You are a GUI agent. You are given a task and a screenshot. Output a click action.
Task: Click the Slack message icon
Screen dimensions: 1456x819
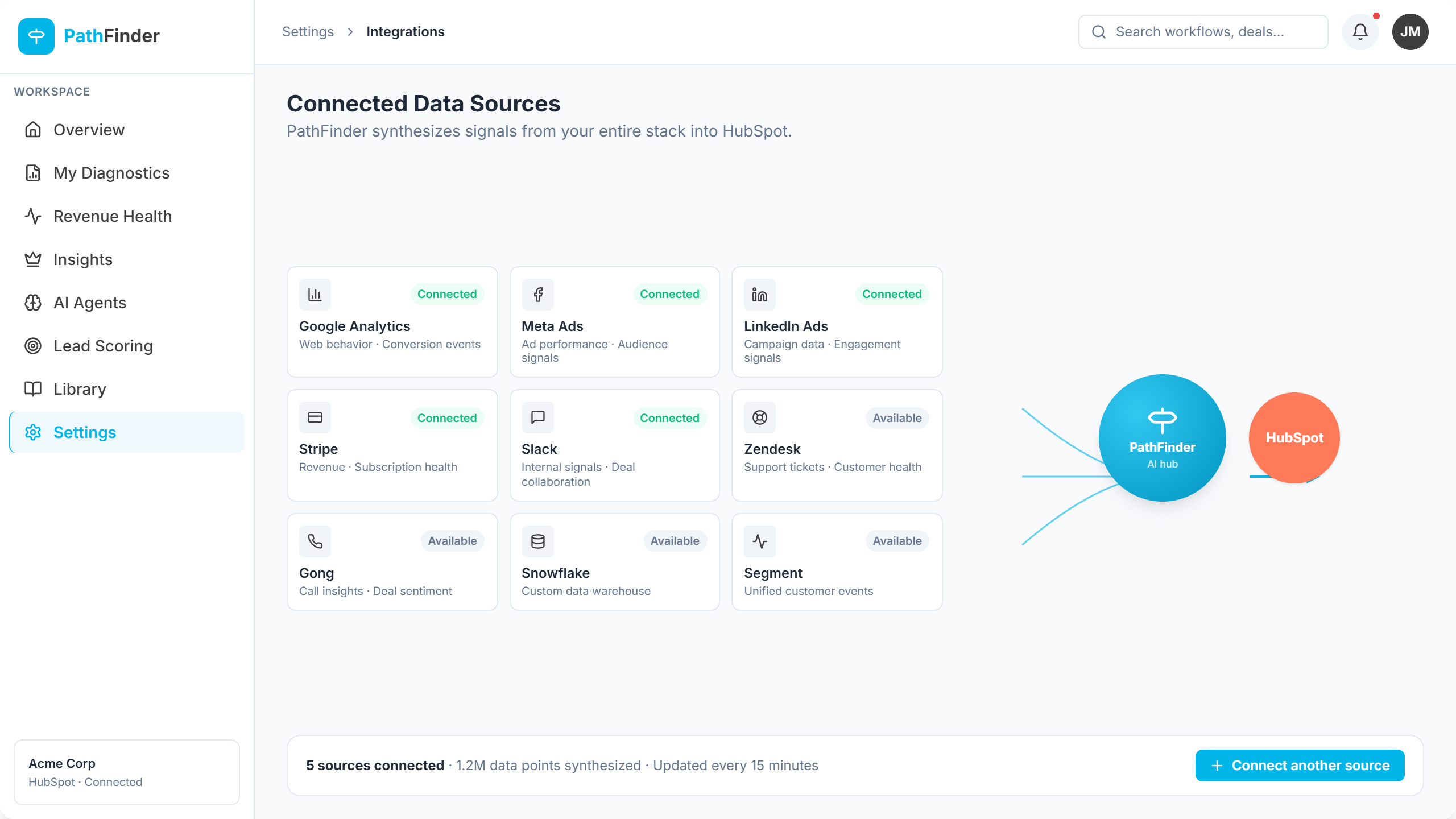point(537,417)
